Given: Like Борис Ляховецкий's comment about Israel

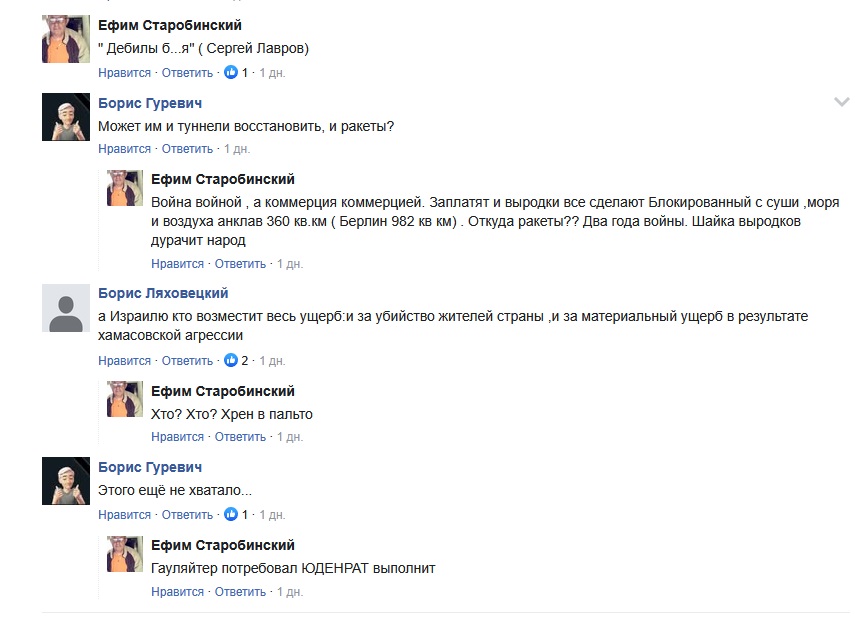Looking at the screenshot, I should click(124, 361).
